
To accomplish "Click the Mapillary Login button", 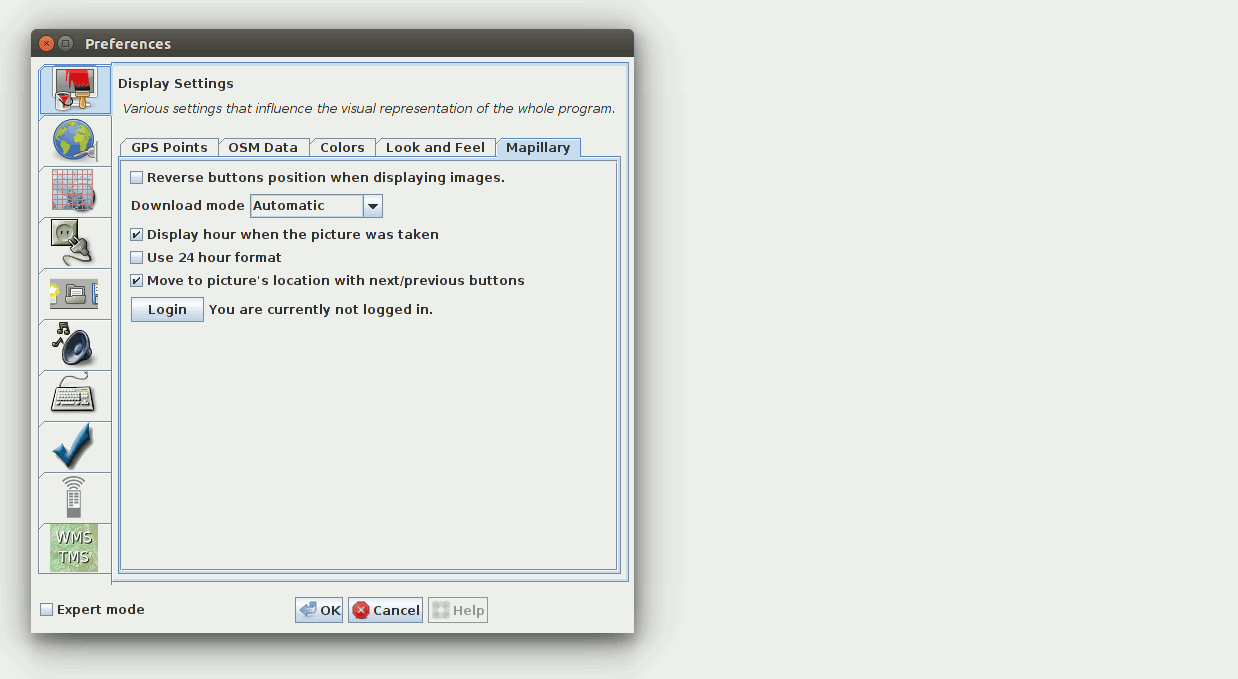I will point(167,310).
